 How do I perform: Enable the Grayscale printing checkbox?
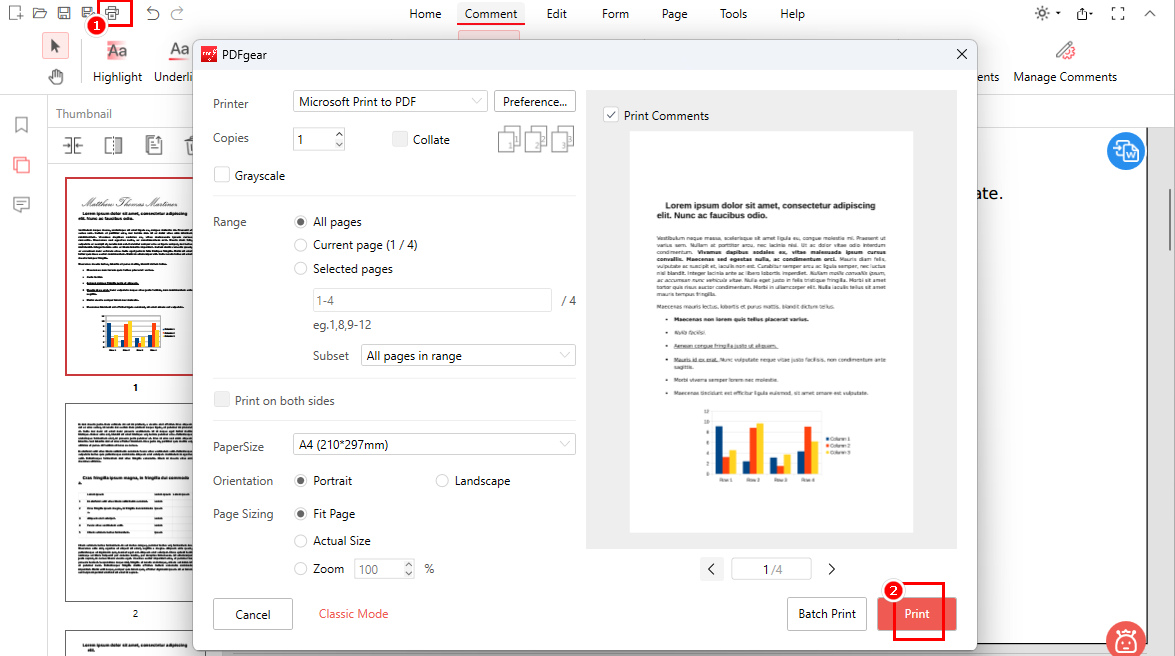pos(221,174)
